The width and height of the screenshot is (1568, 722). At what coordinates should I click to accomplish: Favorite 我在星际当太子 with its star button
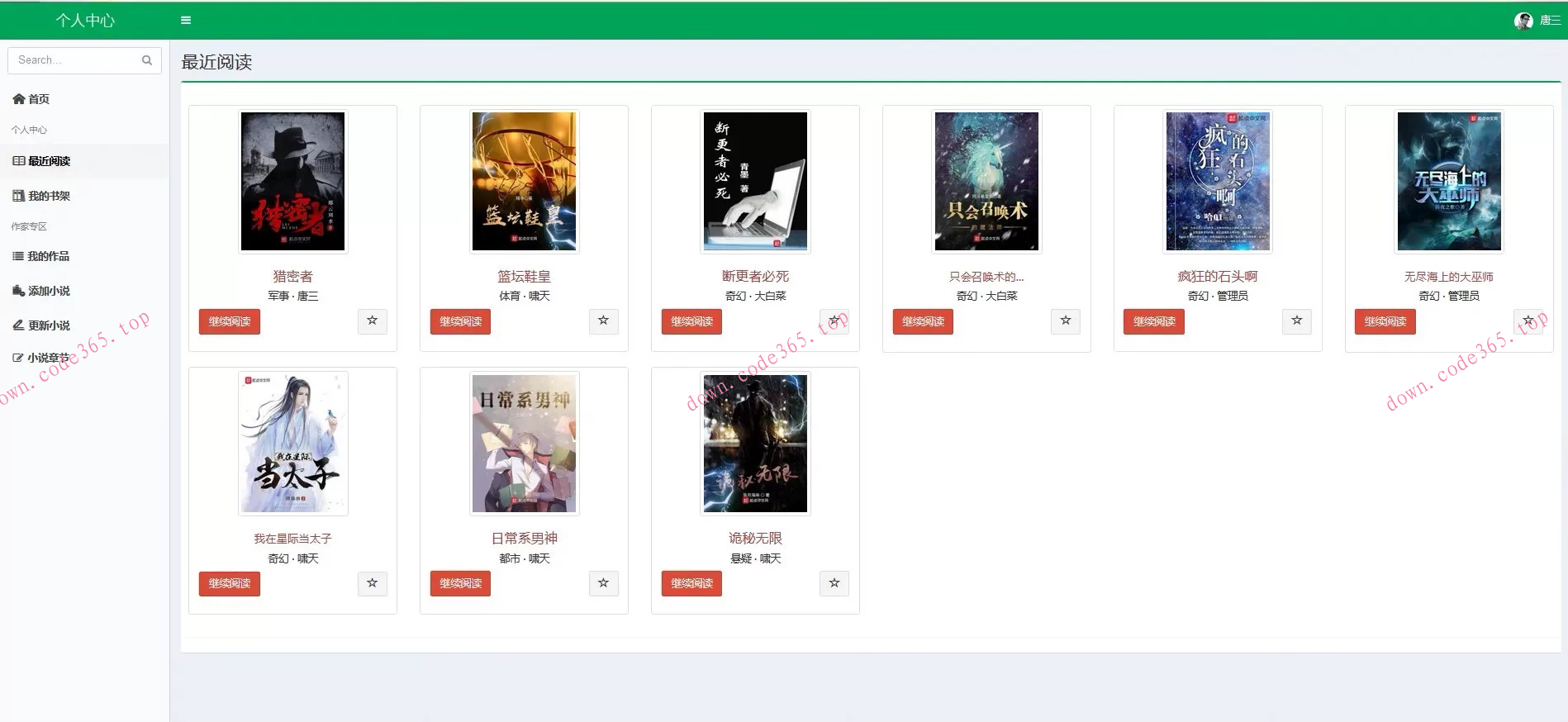click(x=373, y=584)
